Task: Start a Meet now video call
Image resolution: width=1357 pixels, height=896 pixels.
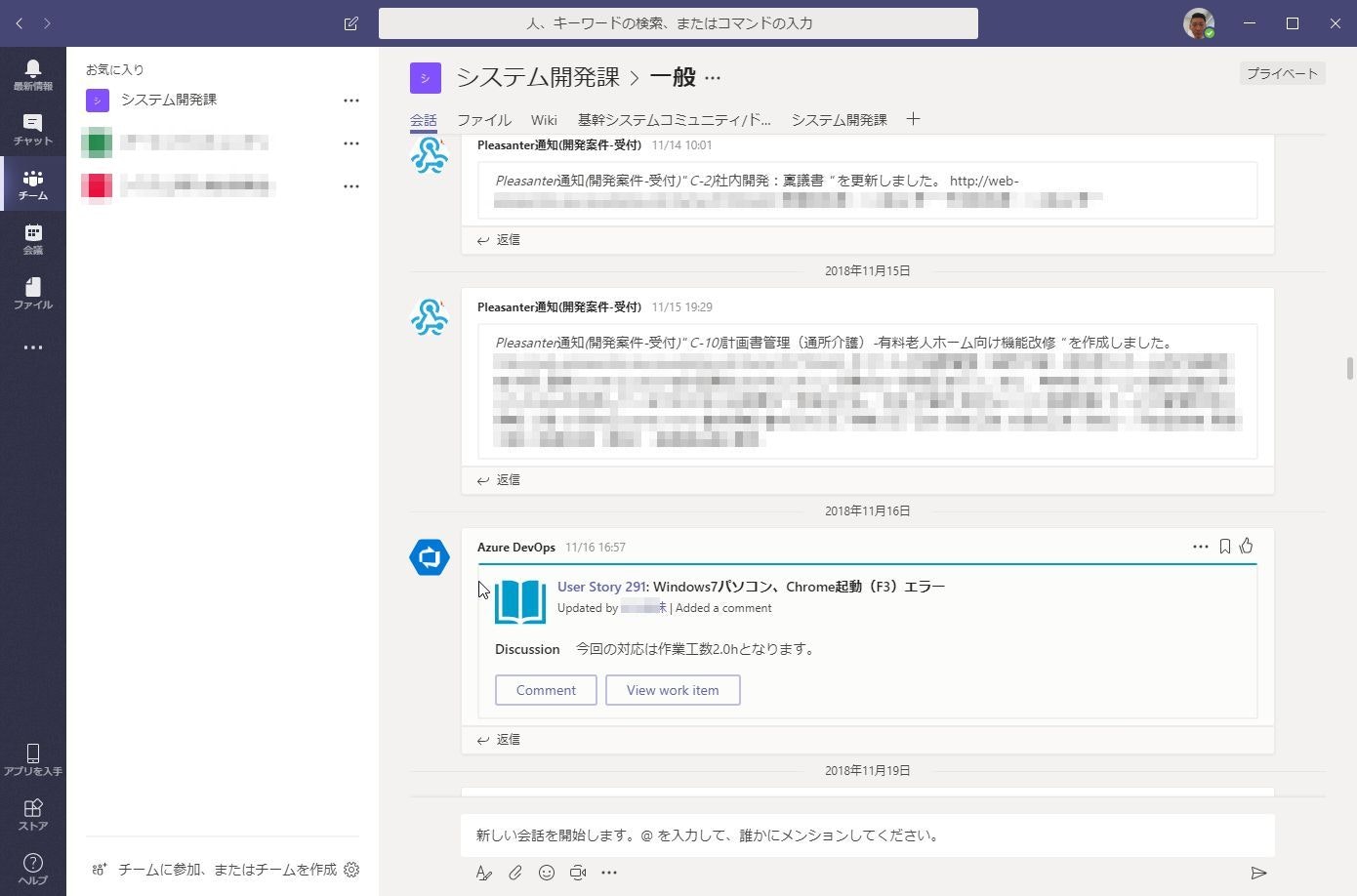Action: pyautogui.click(x=578, y=873)
